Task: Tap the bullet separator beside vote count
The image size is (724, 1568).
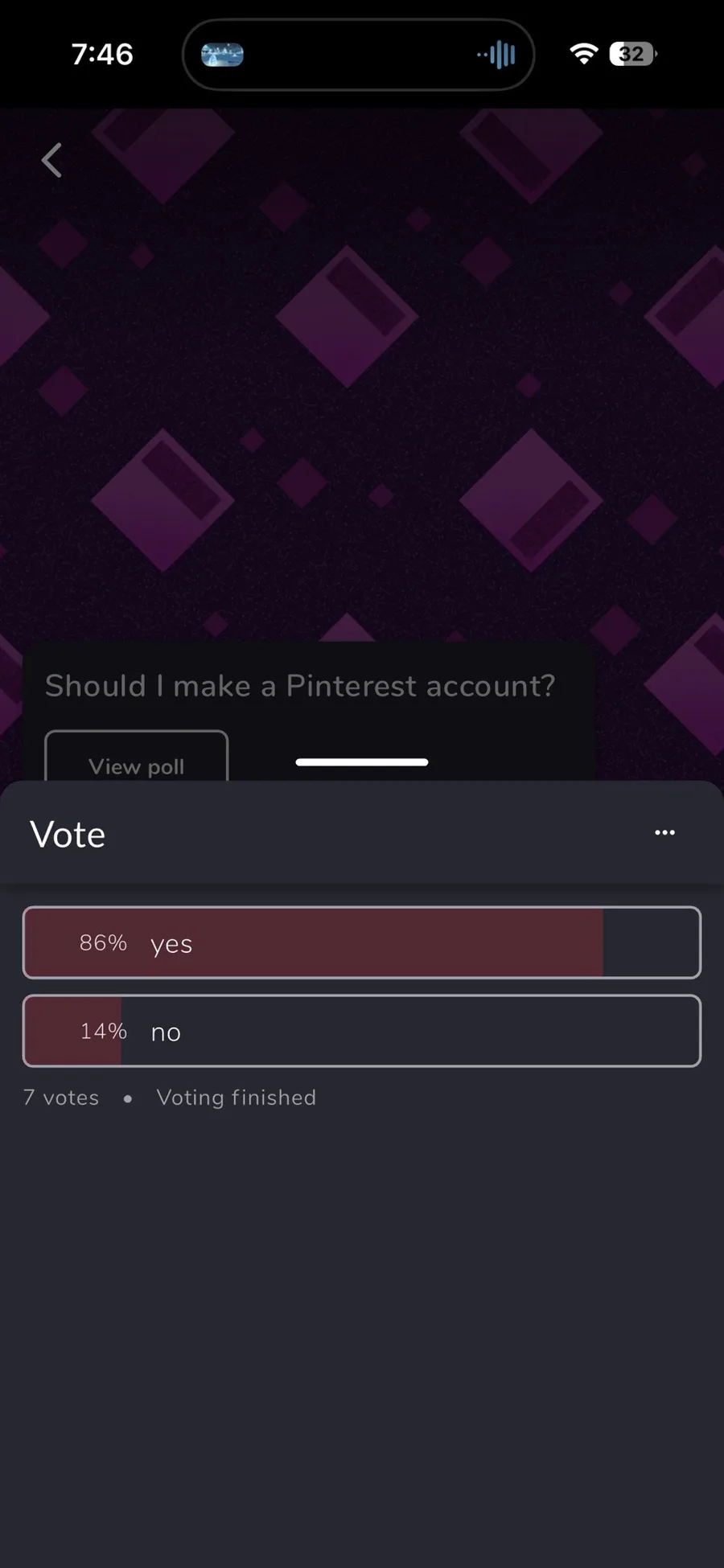Action: 128,1098
